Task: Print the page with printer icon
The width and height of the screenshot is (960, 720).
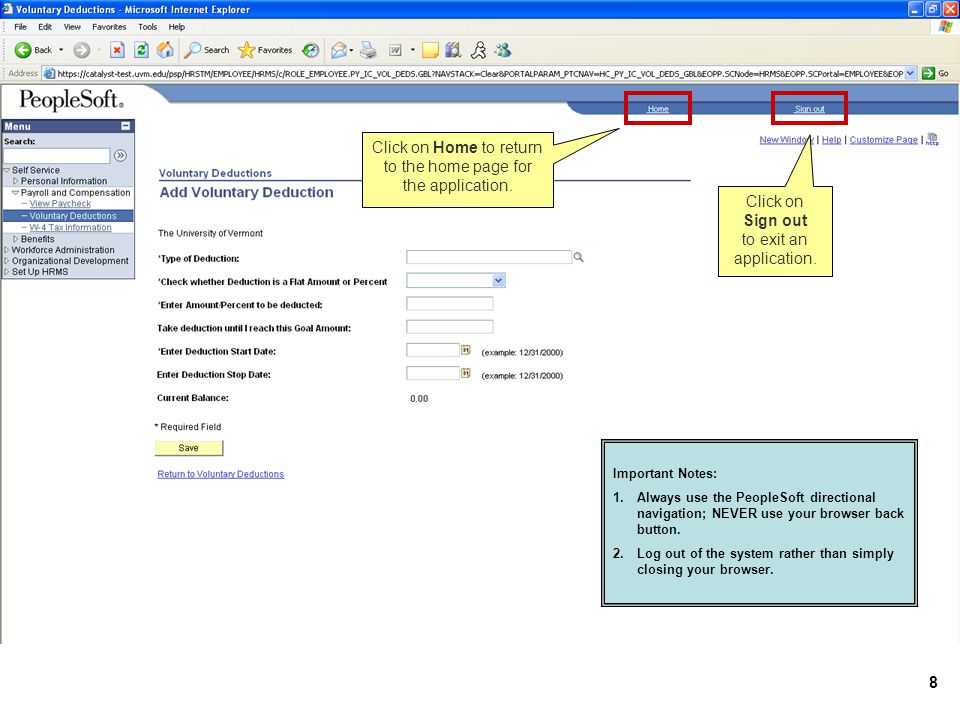Action: click(x=368, y=50)
